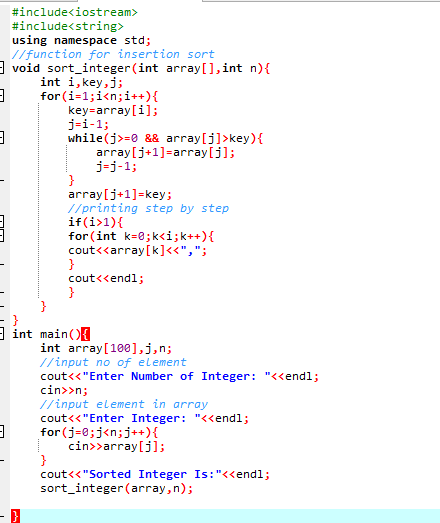Click the red highlighted closing brace on last line
Image resolution: width=440 pixels, height=523 pixels.
click(x=15, y=516)
